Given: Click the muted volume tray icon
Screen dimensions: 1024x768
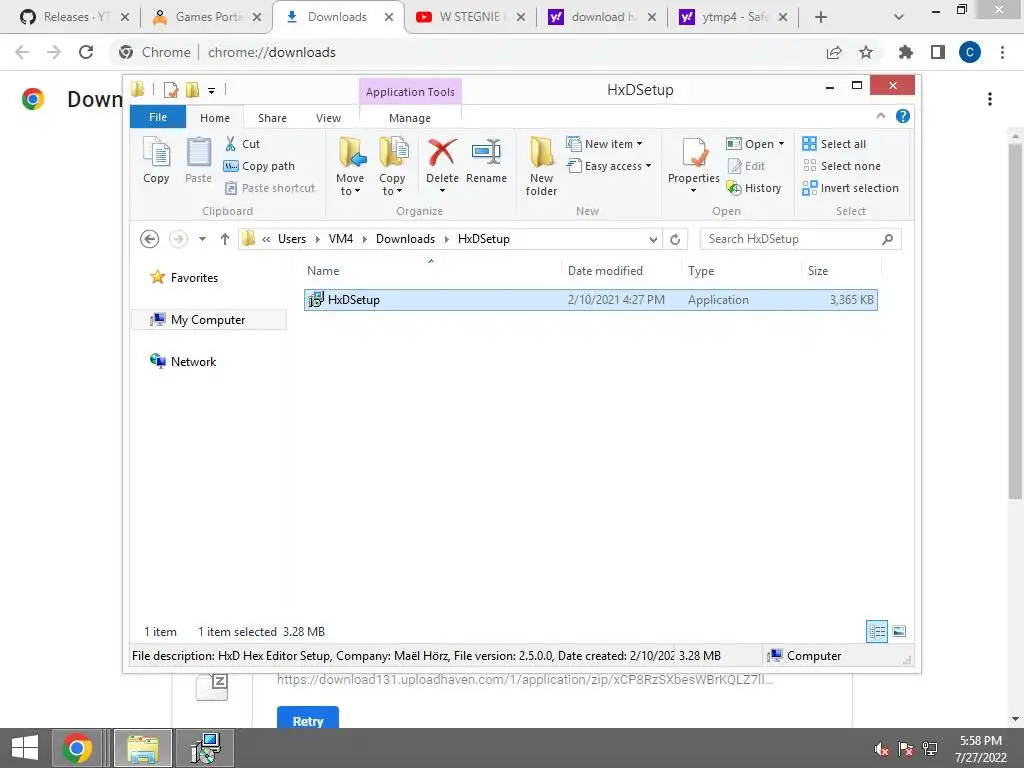Looking at the screenshot, I should point(882,749).
